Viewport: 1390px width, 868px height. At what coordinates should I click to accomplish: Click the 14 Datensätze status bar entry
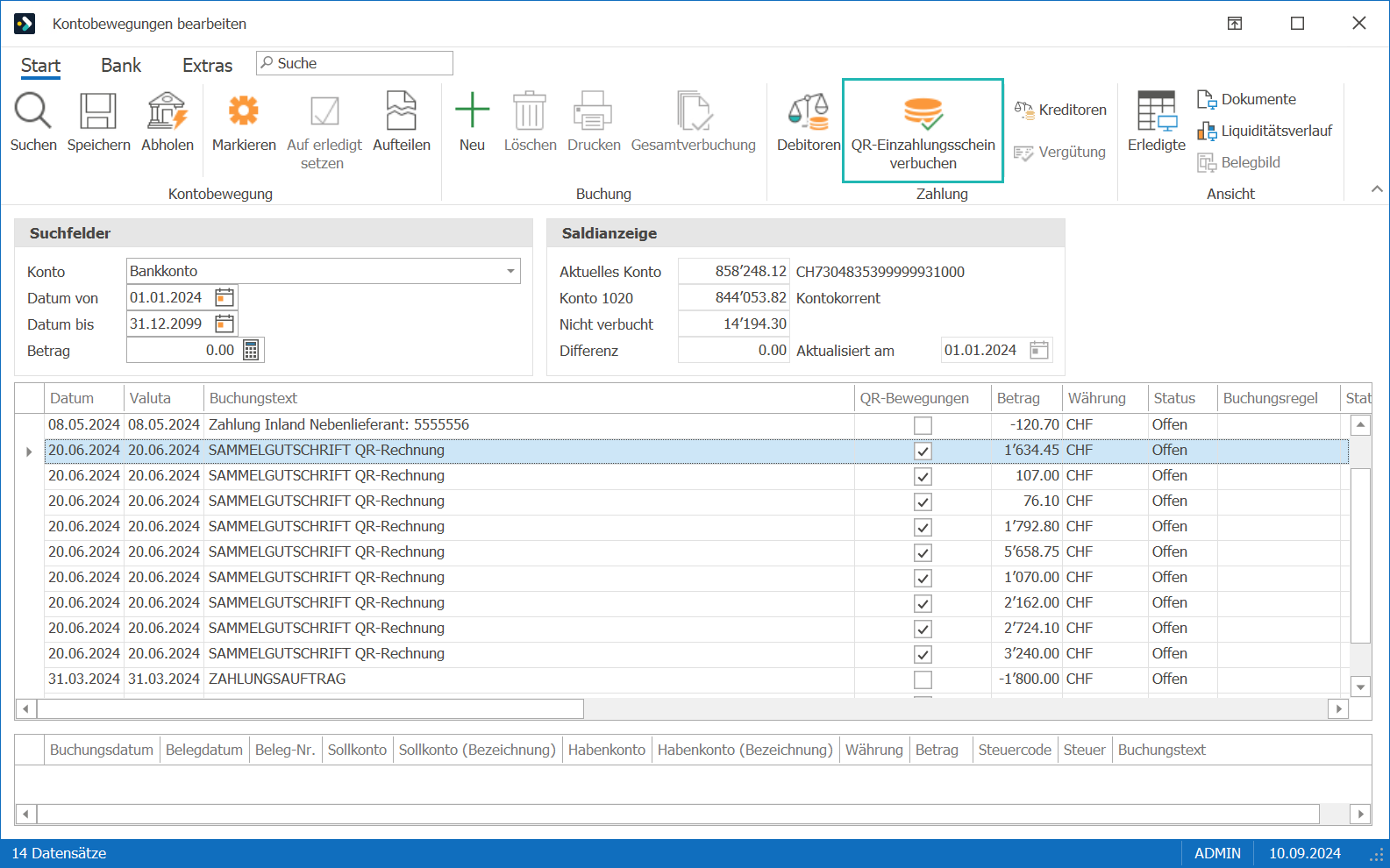click(59, 854)
